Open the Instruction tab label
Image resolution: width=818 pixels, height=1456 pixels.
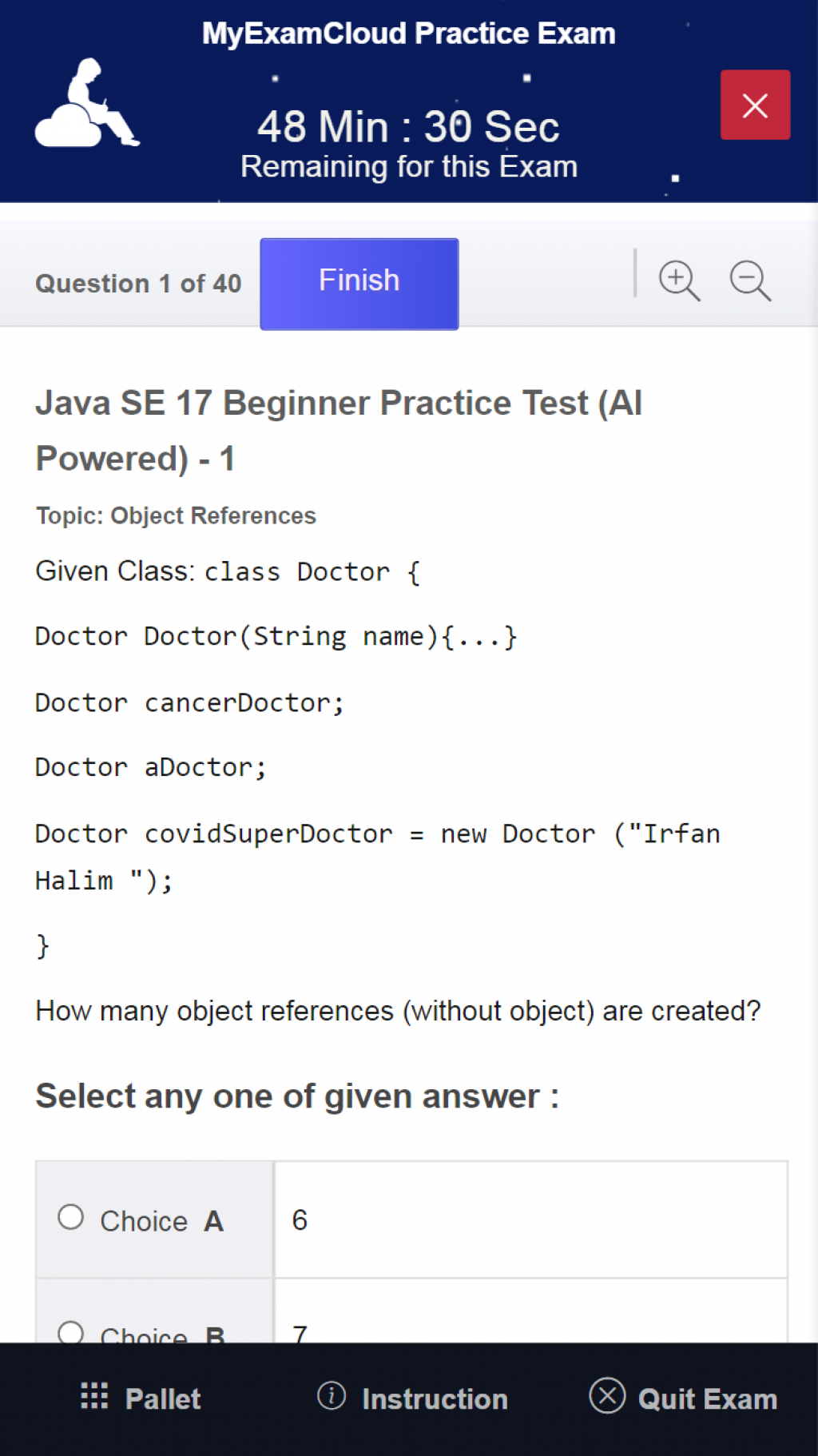(435, 1398)
